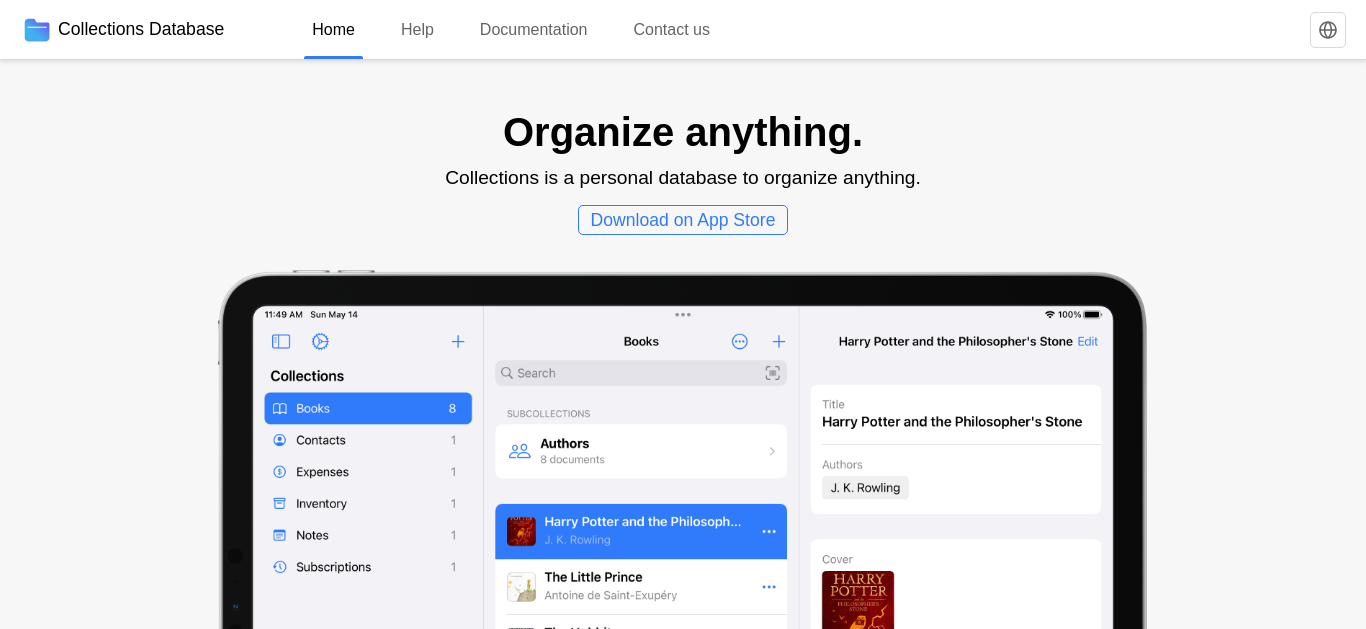1366x629 pixels.
Task: Select the Contacts collection
Action: 368,440
